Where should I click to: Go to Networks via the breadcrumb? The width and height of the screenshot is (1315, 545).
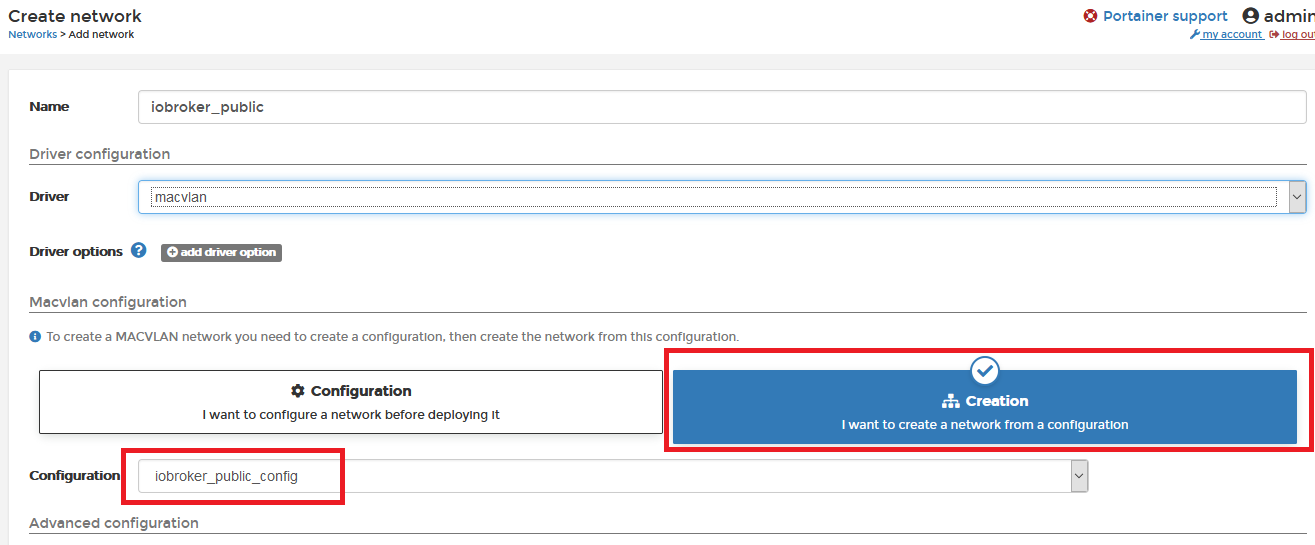tap(32, 34)
